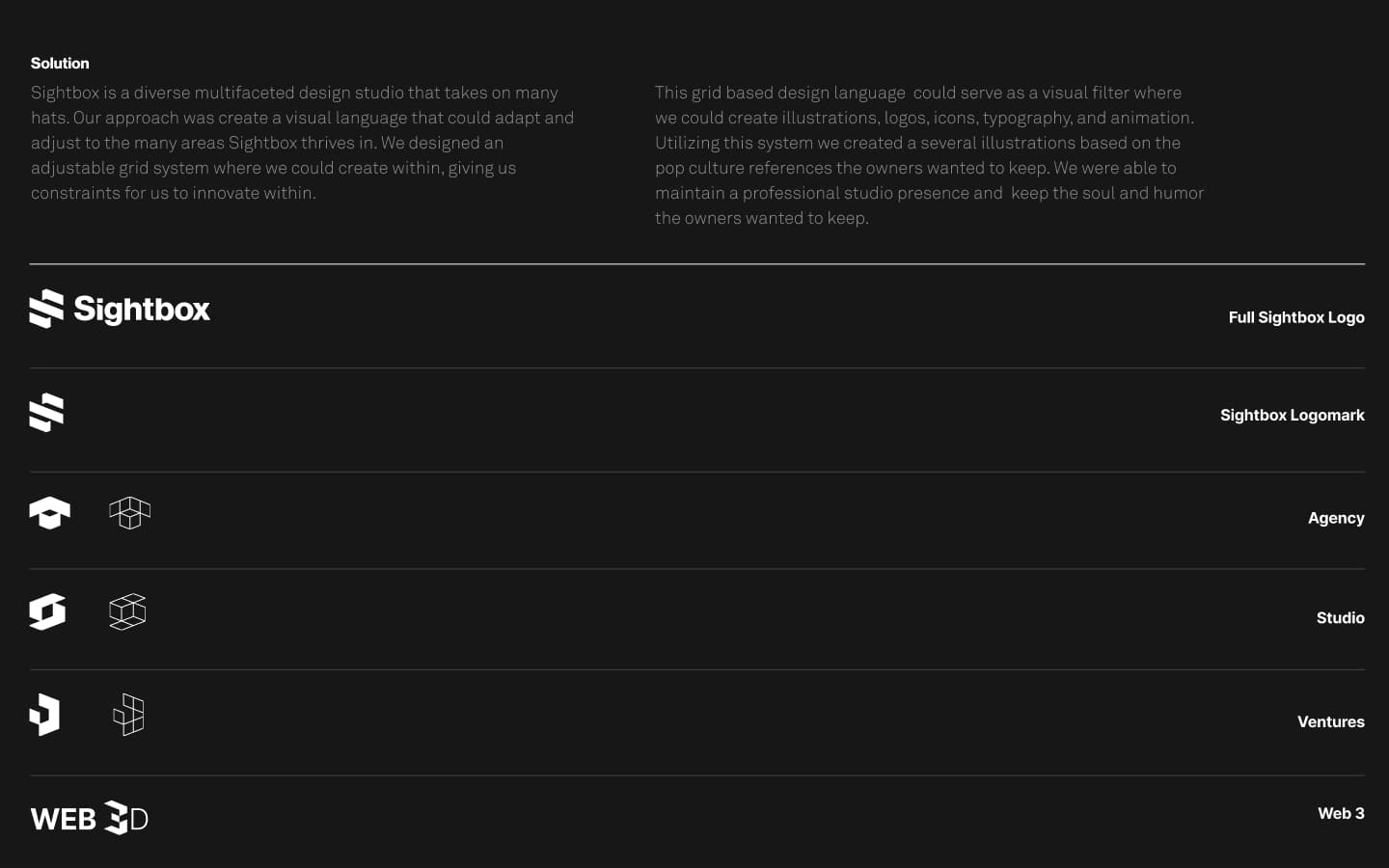Click the WEB 3D logo
Image resolution: width=1389 pixels, height=868 pixels.
[90, 818]
